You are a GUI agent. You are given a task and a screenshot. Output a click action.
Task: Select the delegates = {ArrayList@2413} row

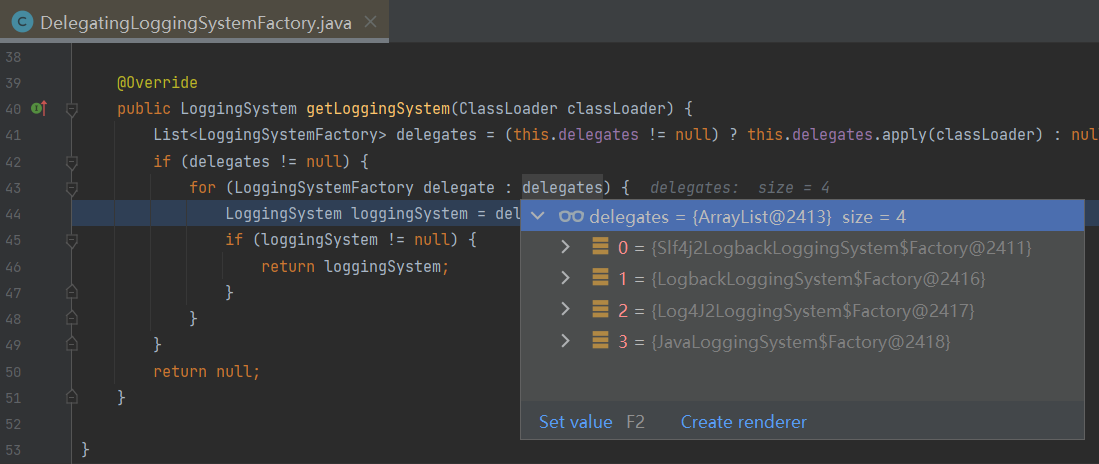[803, 216]
